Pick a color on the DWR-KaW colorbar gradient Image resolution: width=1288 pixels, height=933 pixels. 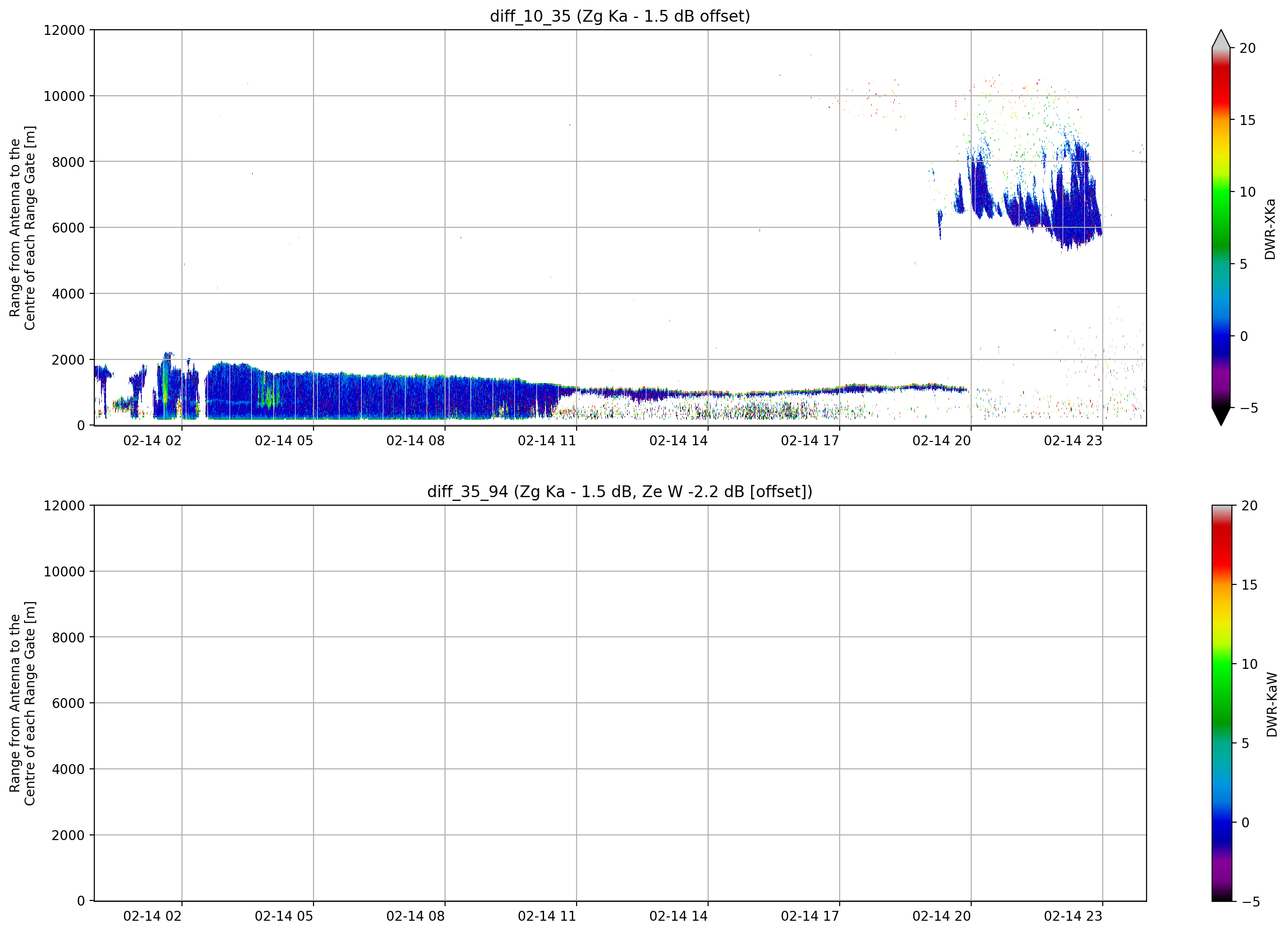click(1222, 703)
